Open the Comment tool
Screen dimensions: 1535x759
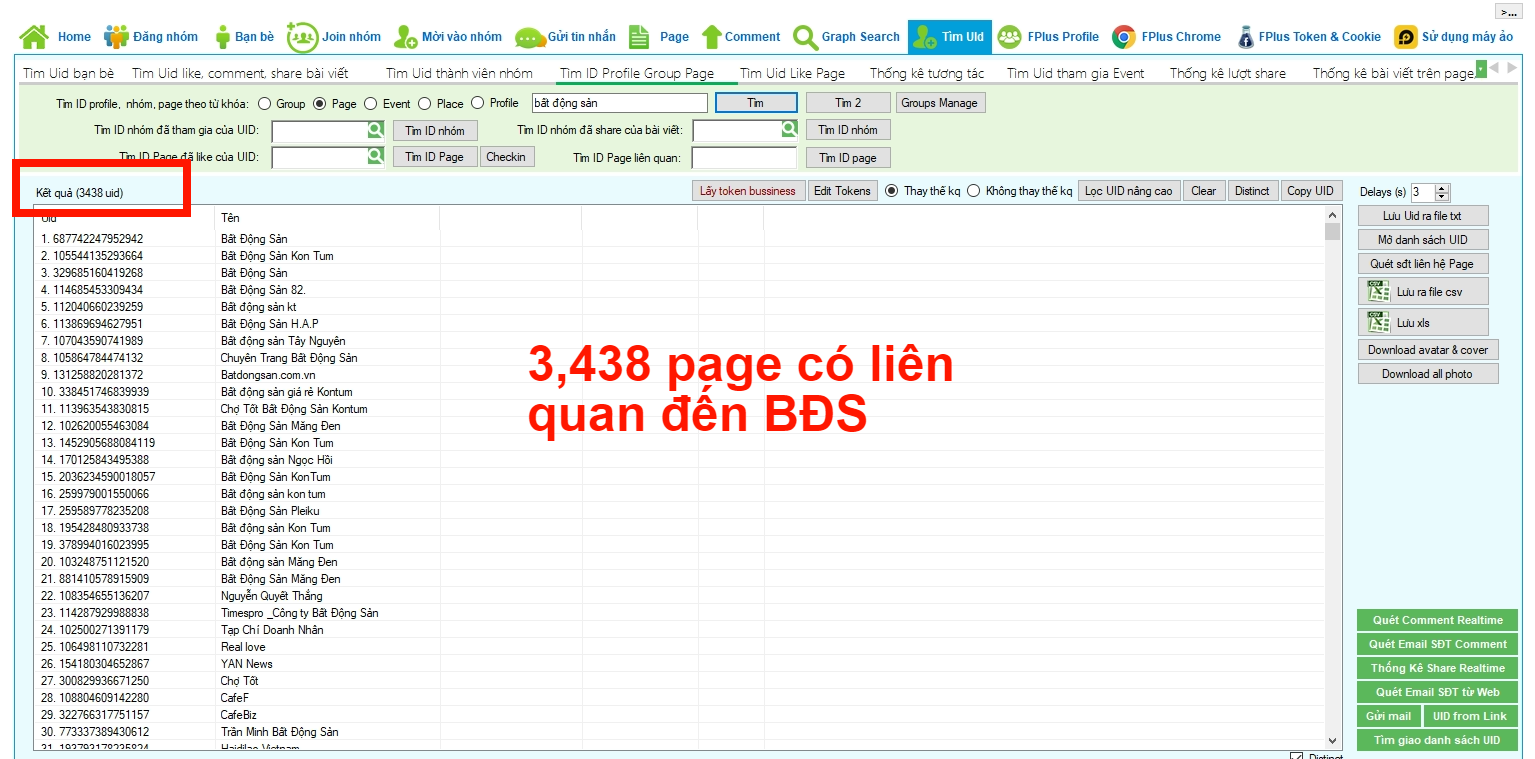[x=741, y=37]
